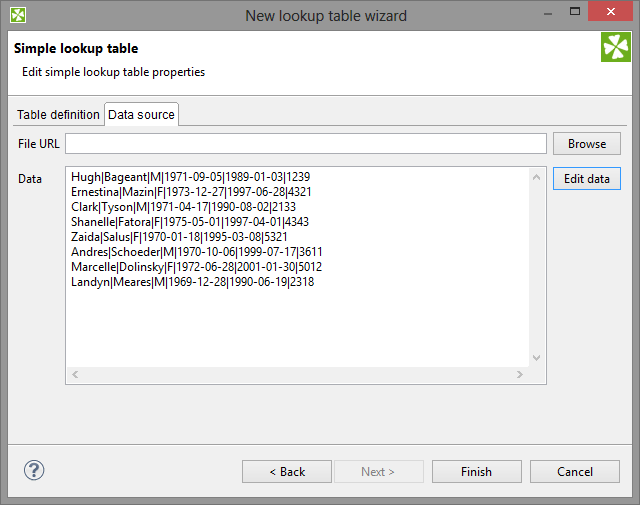Click the Finish button
Image resolution: width=640 pixels, height=505 pixels.
pyautogui.click(x=476, y=472)
